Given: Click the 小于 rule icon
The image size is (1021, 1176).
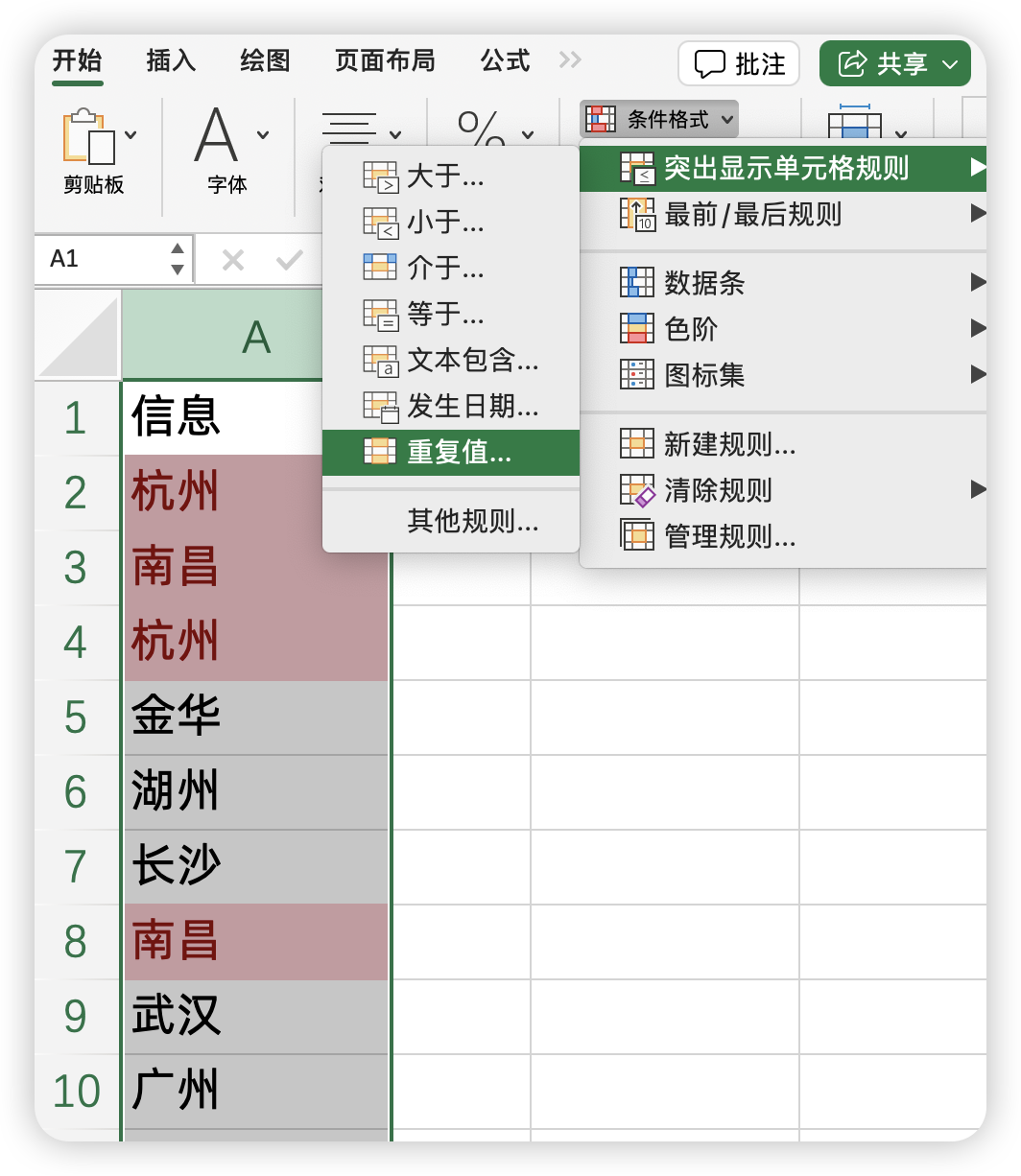Looking at the screenshot, I should (380, 223).
